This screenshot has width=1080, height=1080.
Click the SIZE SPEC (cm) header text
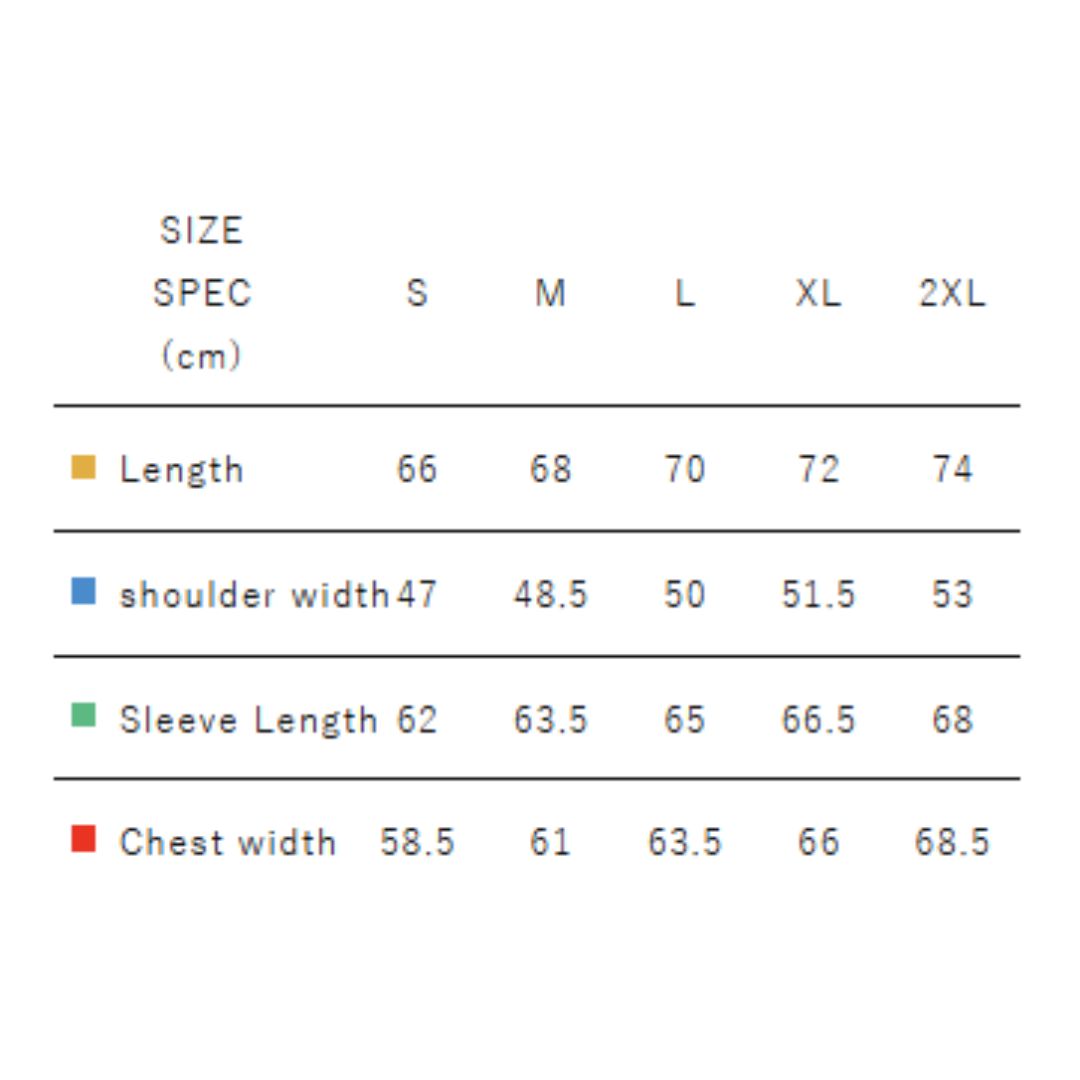(201, 293)
